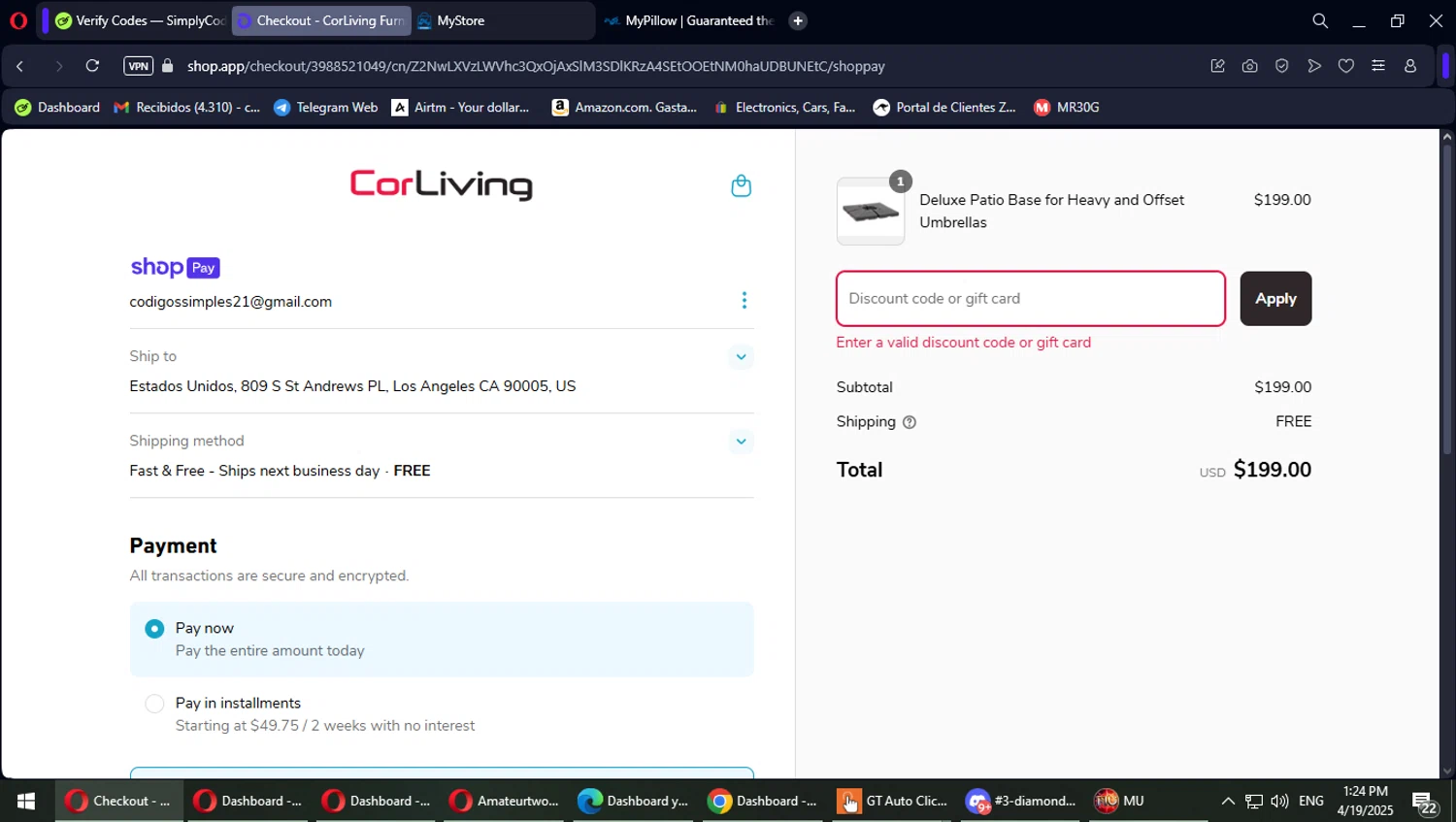Open Portal de Clientes bookmark
The image size is (1456, 822).
(944, 108)
